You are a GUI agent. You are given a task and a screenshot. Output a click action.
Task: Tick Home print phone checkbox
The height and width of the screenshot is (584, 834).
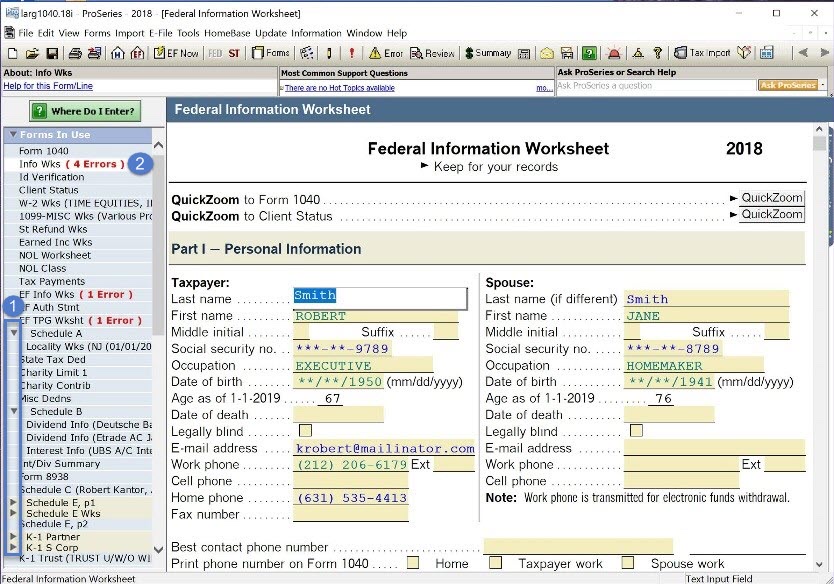[x=413, y=563]
